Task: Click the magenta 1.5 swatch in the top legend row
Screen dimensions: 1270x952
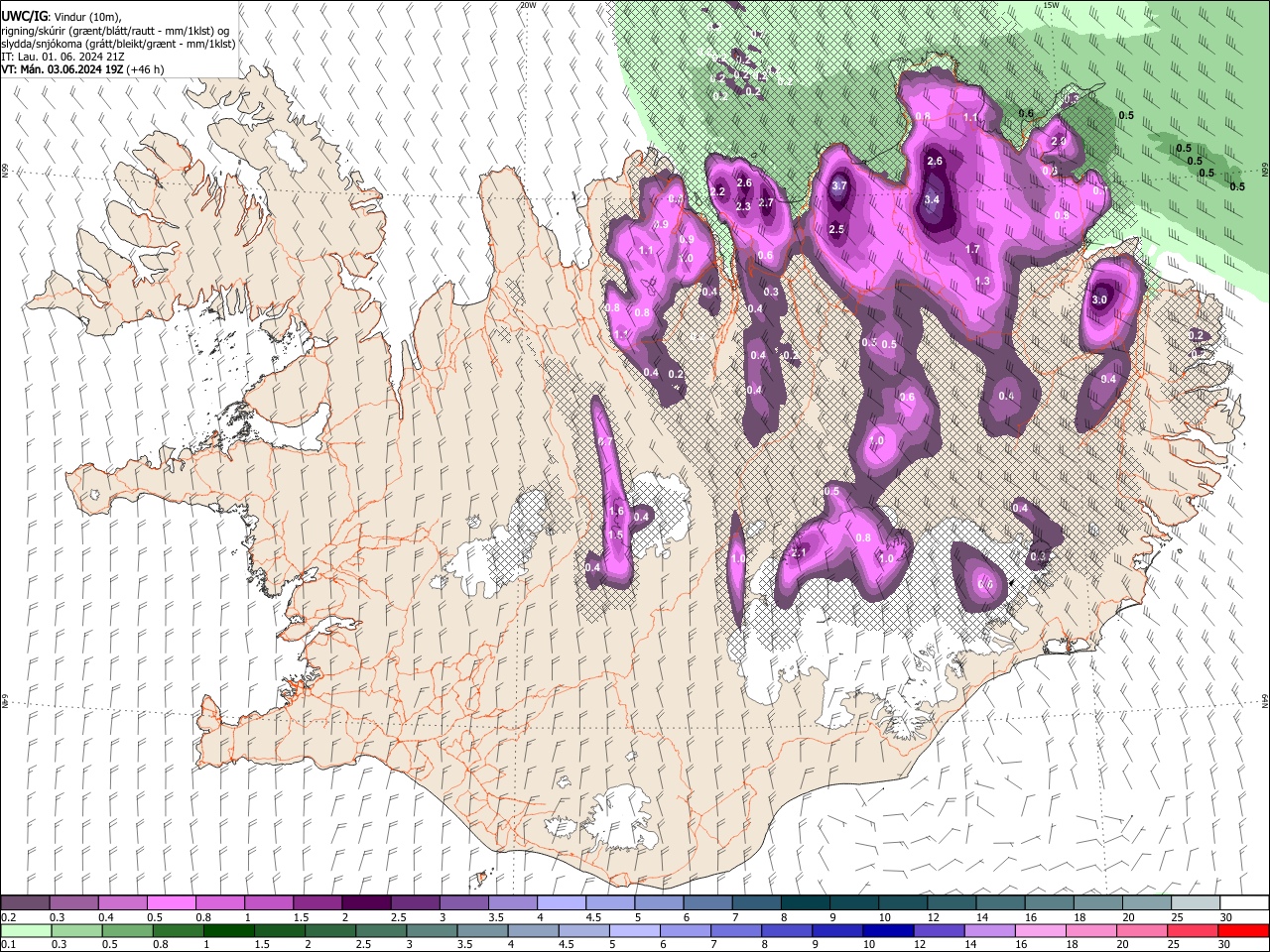Action: [x=317, y=903]
